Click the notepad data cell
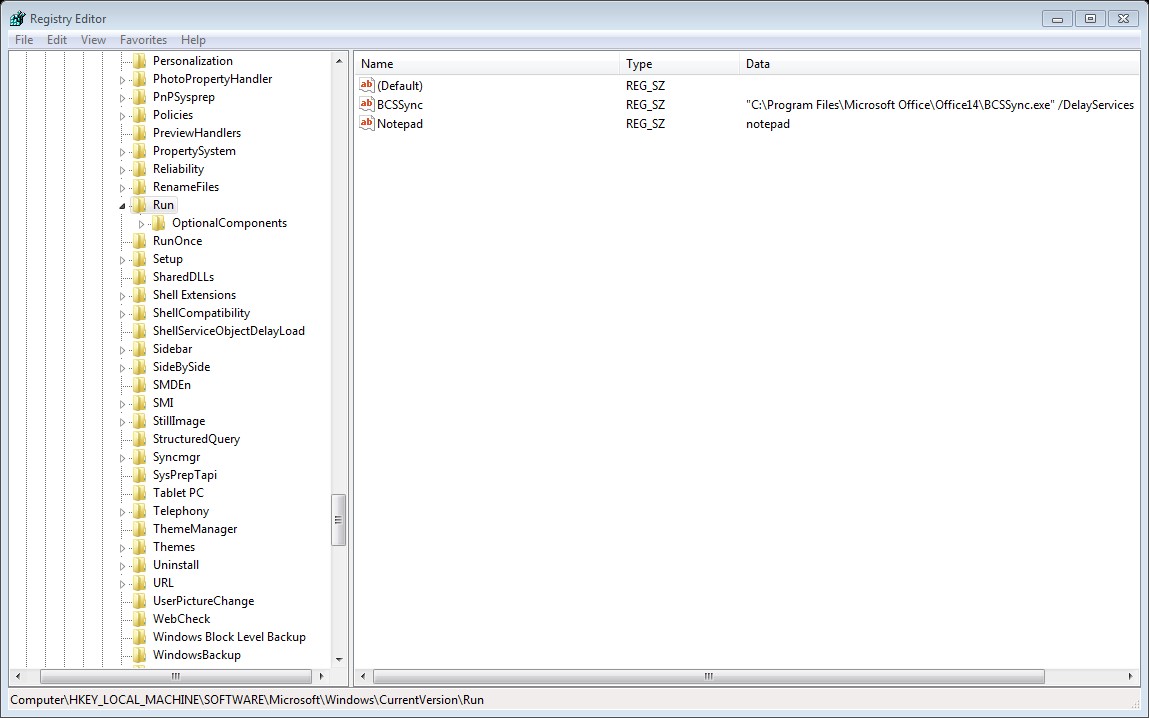This screenshot has height=718, width=1149. (x=768, y=124)
